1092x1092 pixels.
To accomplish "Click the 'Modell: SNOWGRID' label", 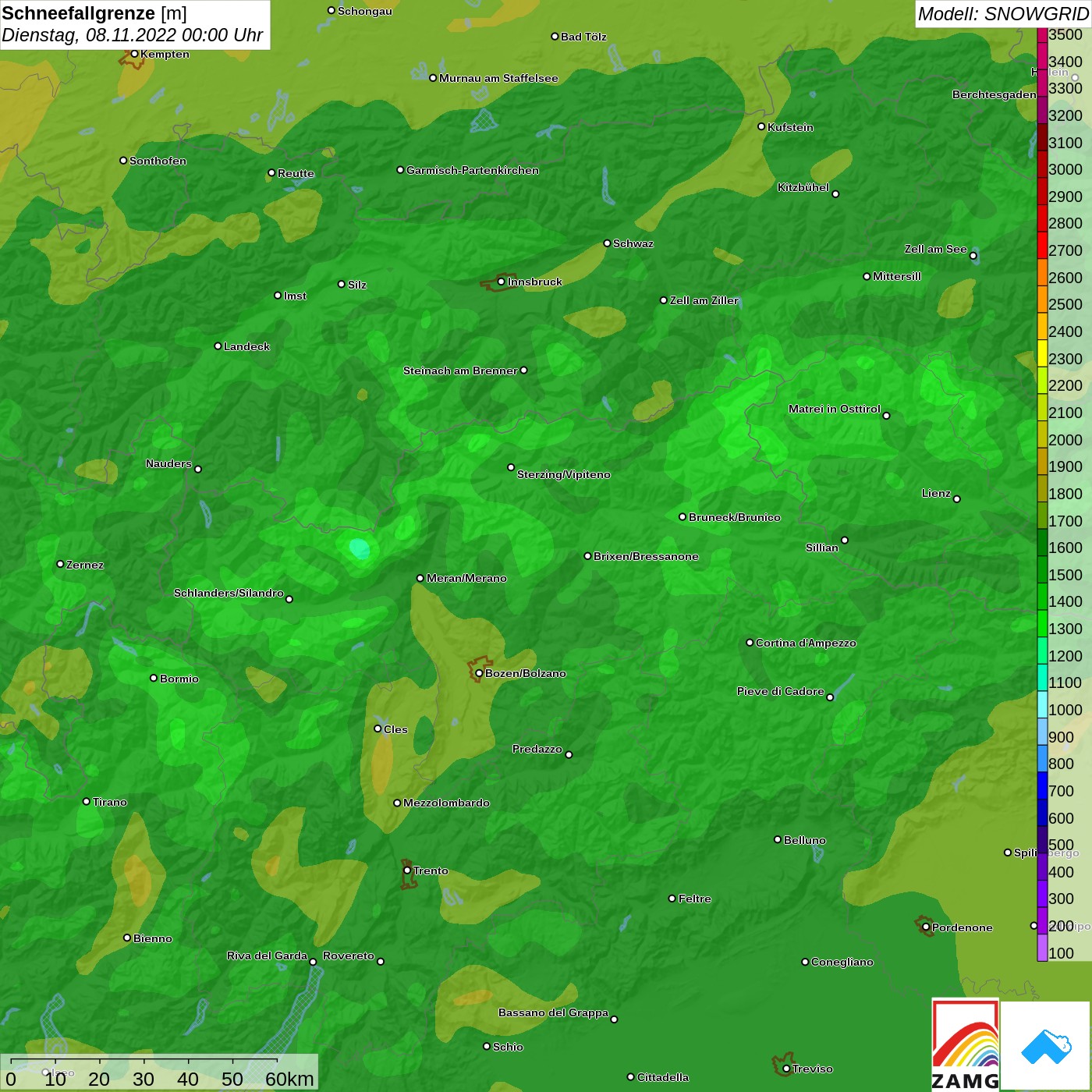I will click(1003, 14).
